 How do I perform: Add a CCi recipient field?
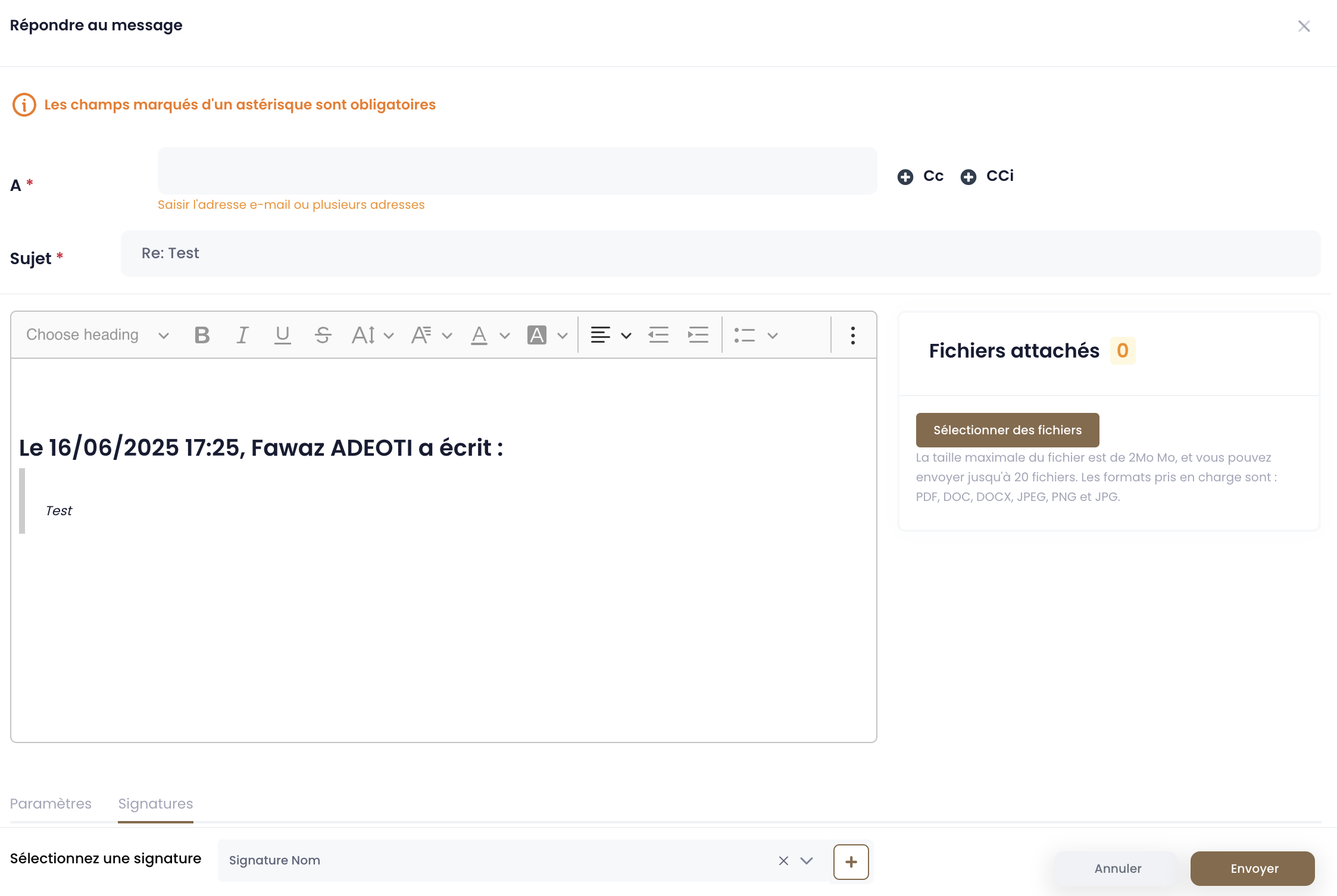click(986, 177)
